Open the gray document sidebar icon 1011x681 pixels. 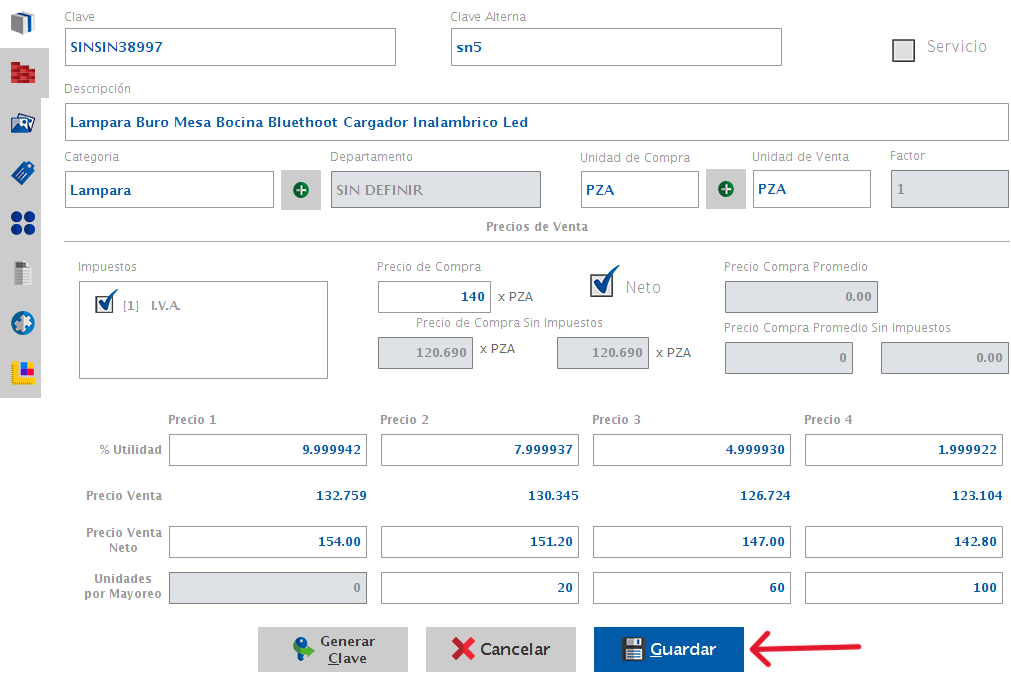point(23,273)
